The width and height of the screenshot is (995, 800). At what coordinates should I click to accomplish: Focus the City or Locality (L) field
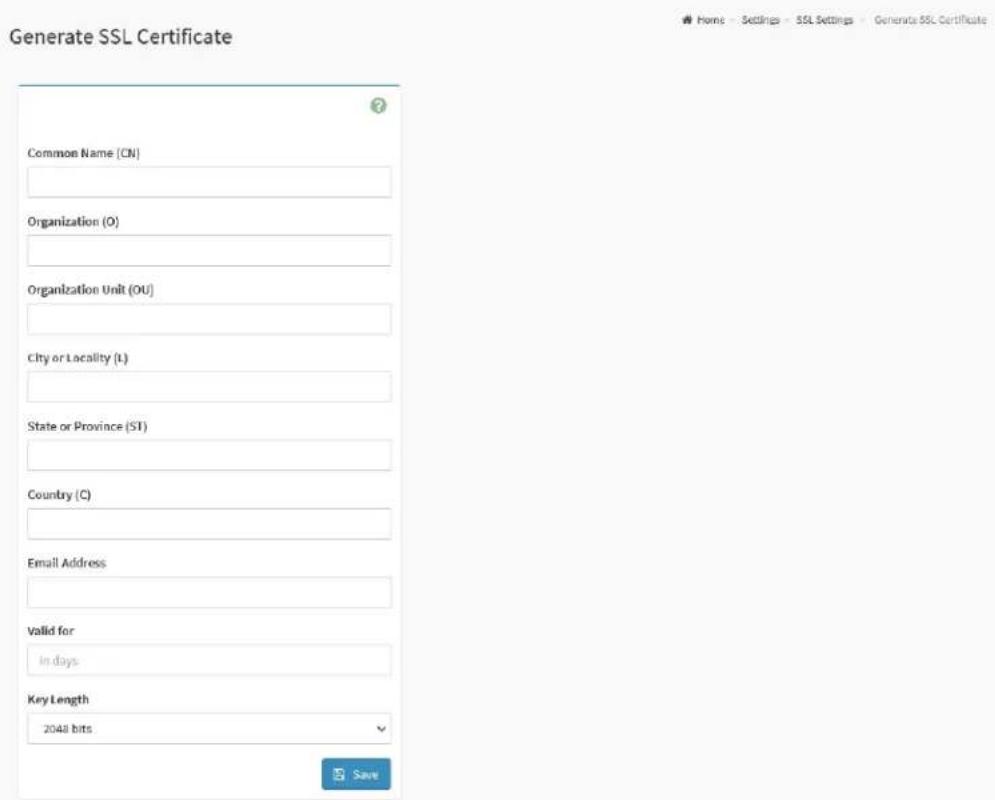click(x=209, y=387)
